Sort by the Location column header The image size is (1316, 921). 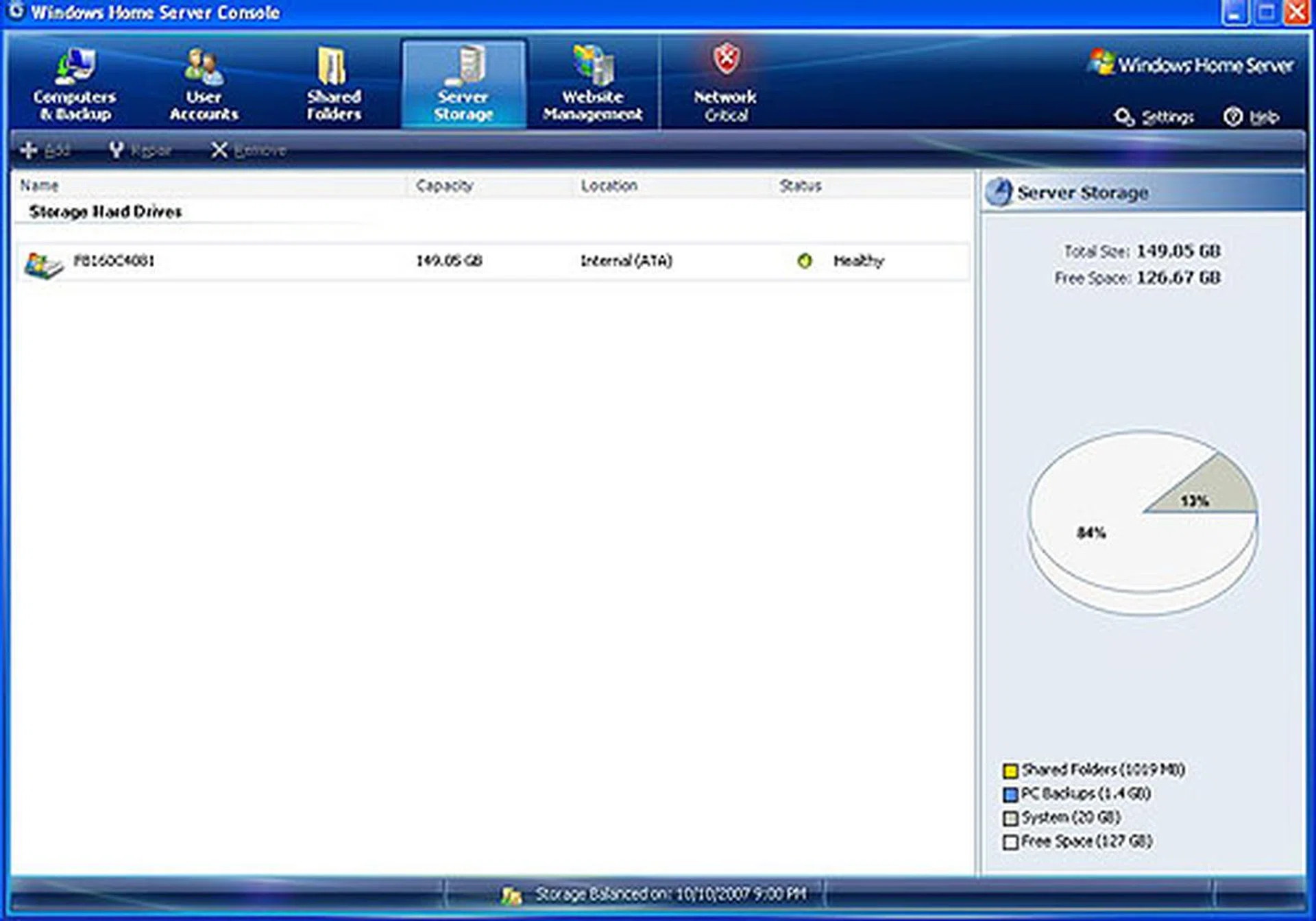tap(609, 185)
